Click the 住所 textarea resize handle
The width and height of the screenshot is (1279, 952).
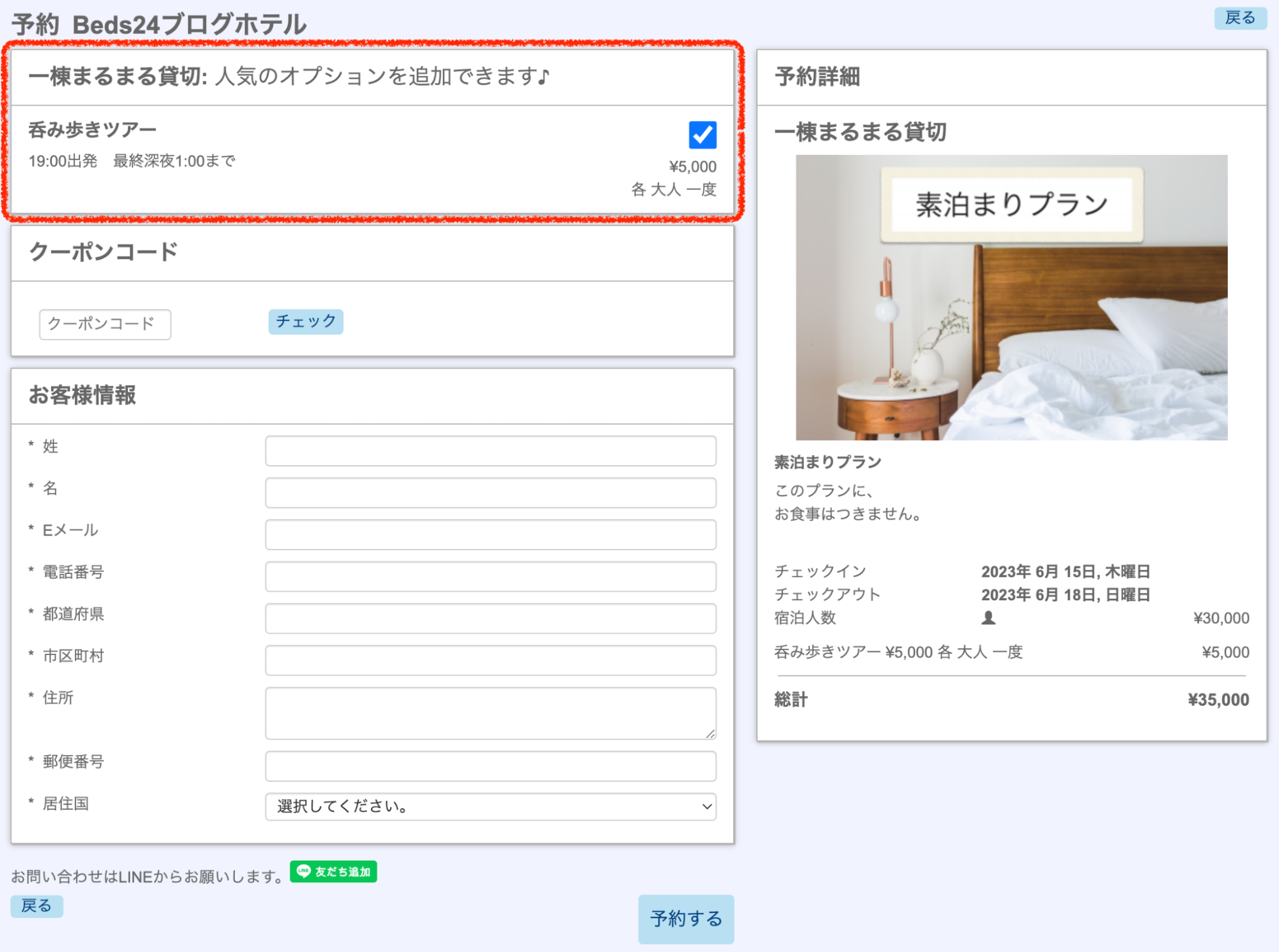coord(710,734)
